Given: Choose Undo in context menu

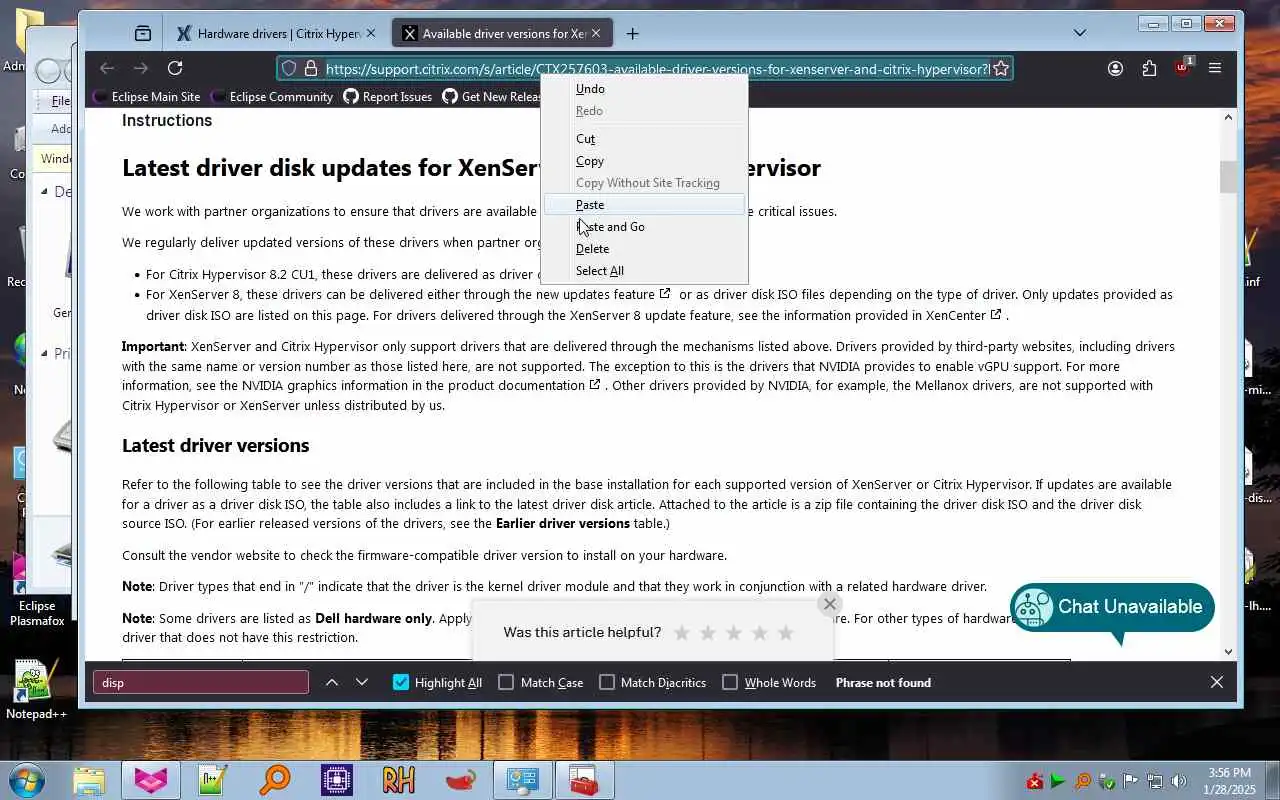Looking at the screenshot, I should click(645, 89).
